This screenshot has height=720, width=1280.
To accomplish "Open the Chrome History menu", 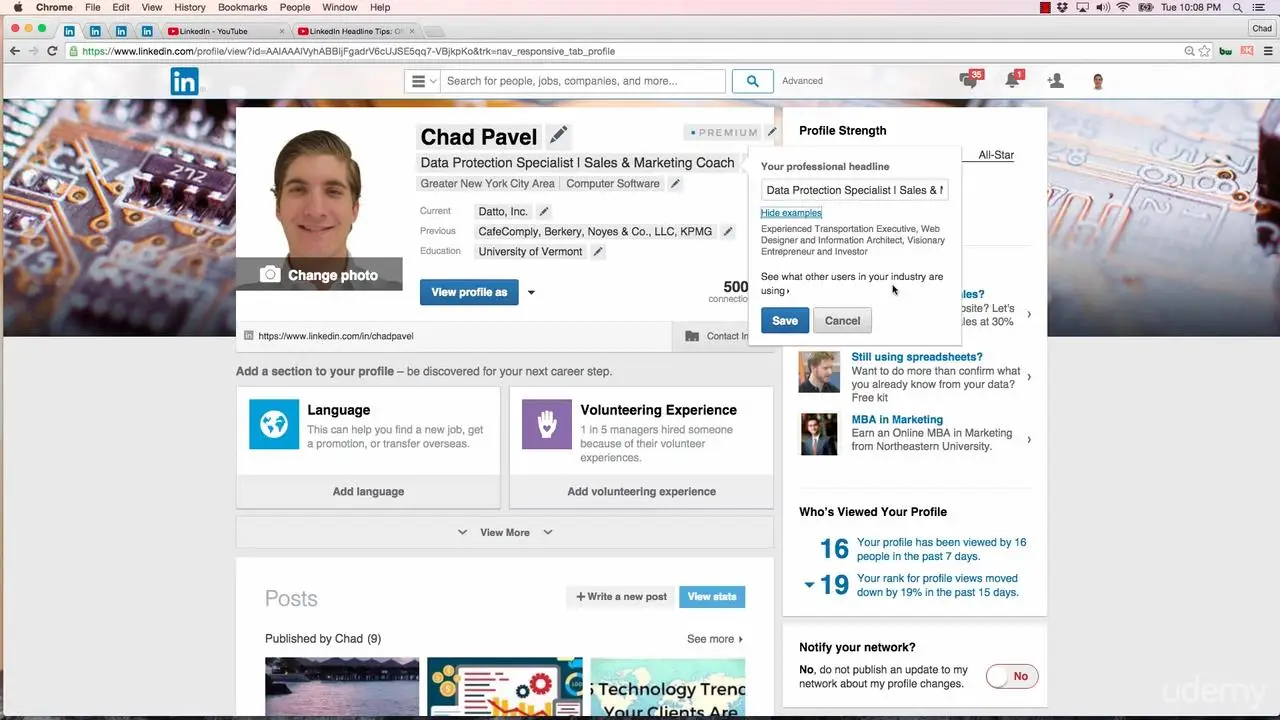I will click(x=189, y=7).
